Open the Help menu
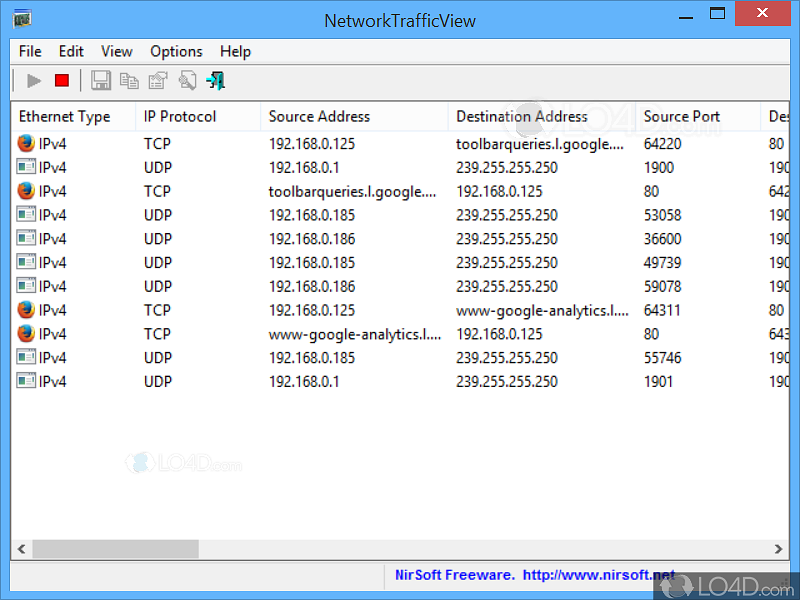Screen dimensions: 800x600 pos(235,51)
